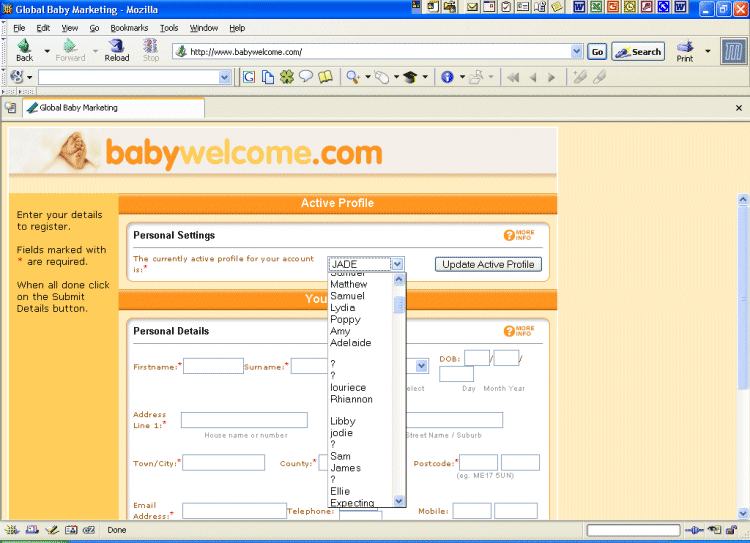Click the Firstname input field
This screenshot has width=750, height=543.
213,366
